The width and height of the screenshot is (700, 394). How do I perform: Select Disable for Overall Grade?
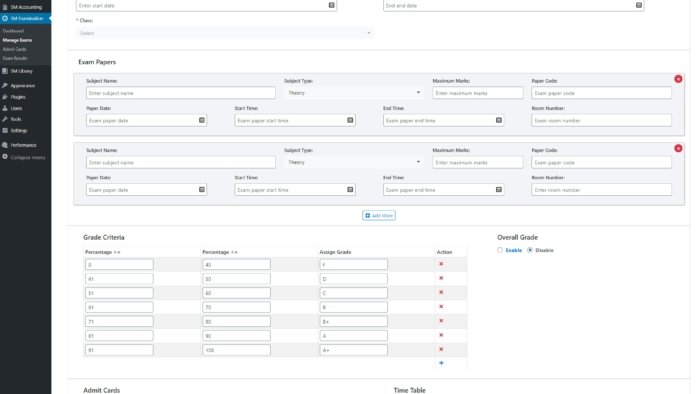click(530, 250)
